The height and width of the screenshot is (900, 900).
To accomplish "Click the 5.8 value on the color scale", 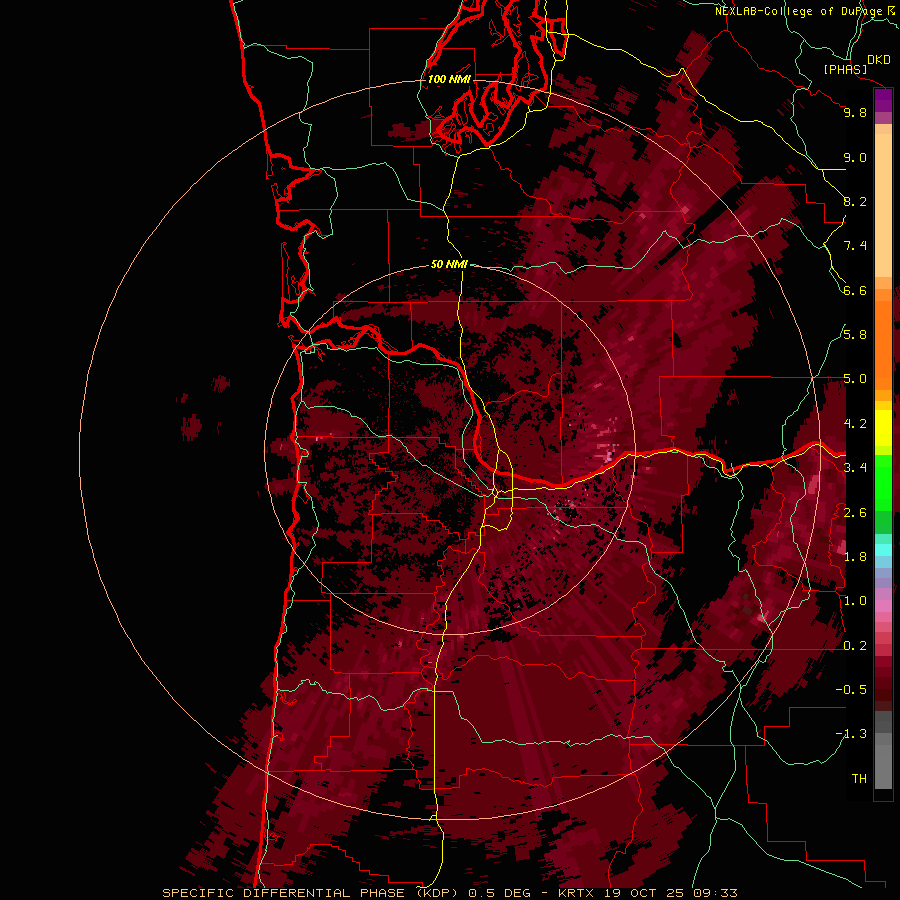I will coord(855,335).
